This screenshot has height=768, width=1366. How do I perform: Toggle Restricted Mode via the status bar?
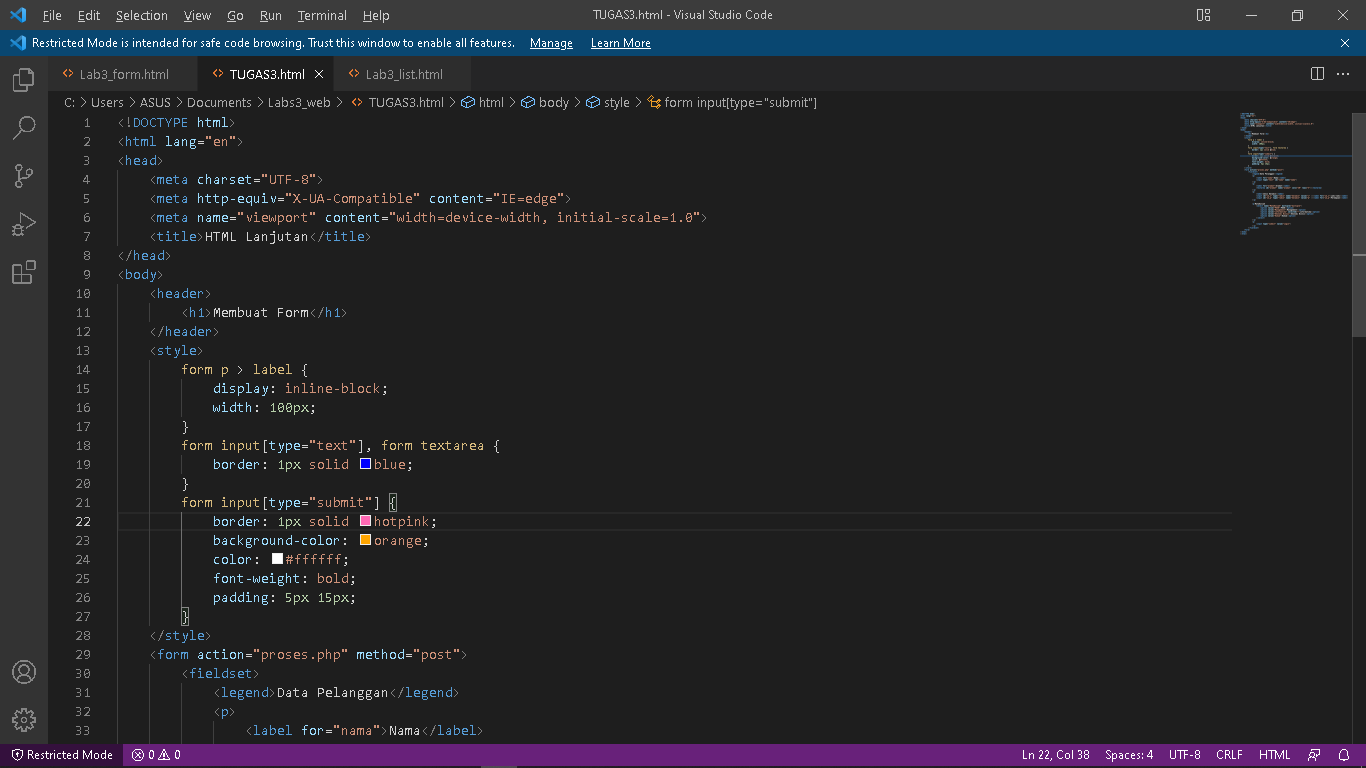[x=60, y=755]
